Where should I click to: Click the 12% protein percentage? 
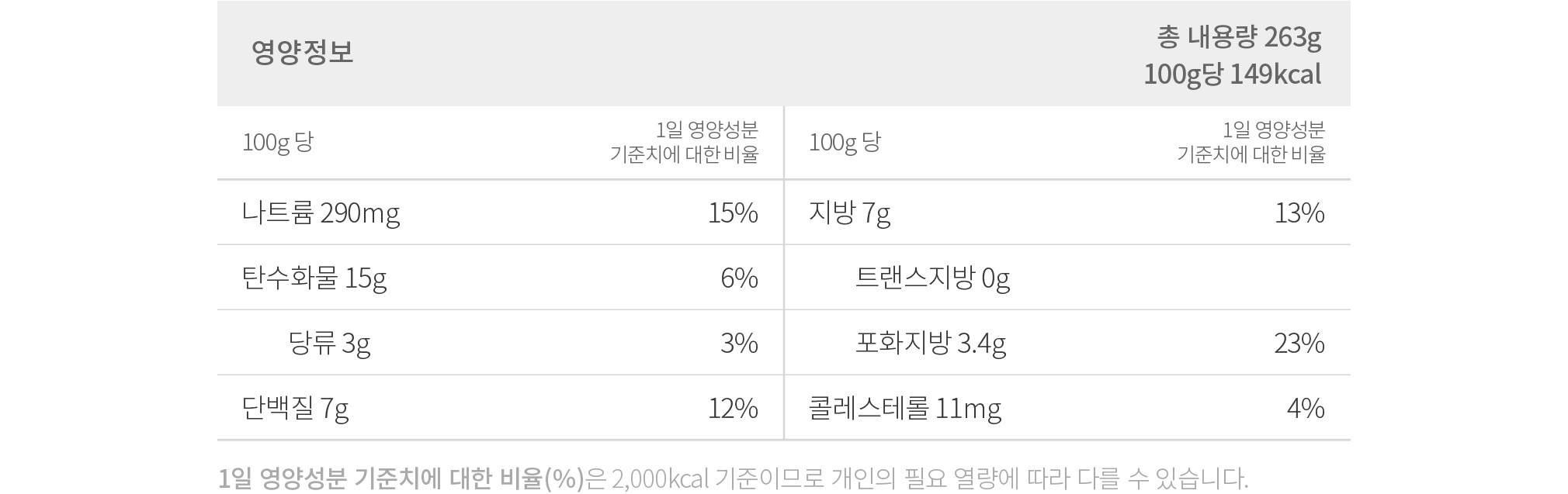(x=733, y=408)
